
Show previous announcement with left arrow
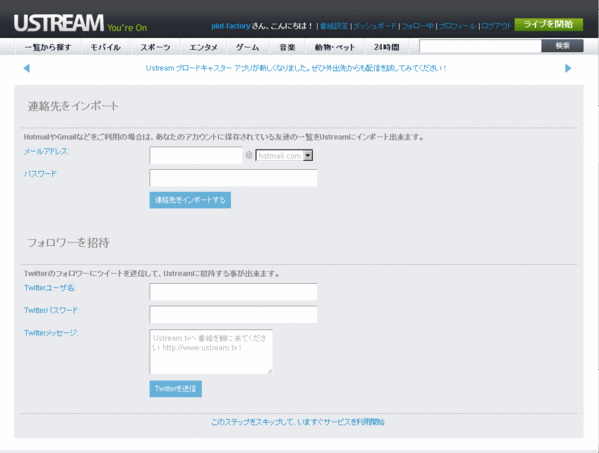click(26, 68)
